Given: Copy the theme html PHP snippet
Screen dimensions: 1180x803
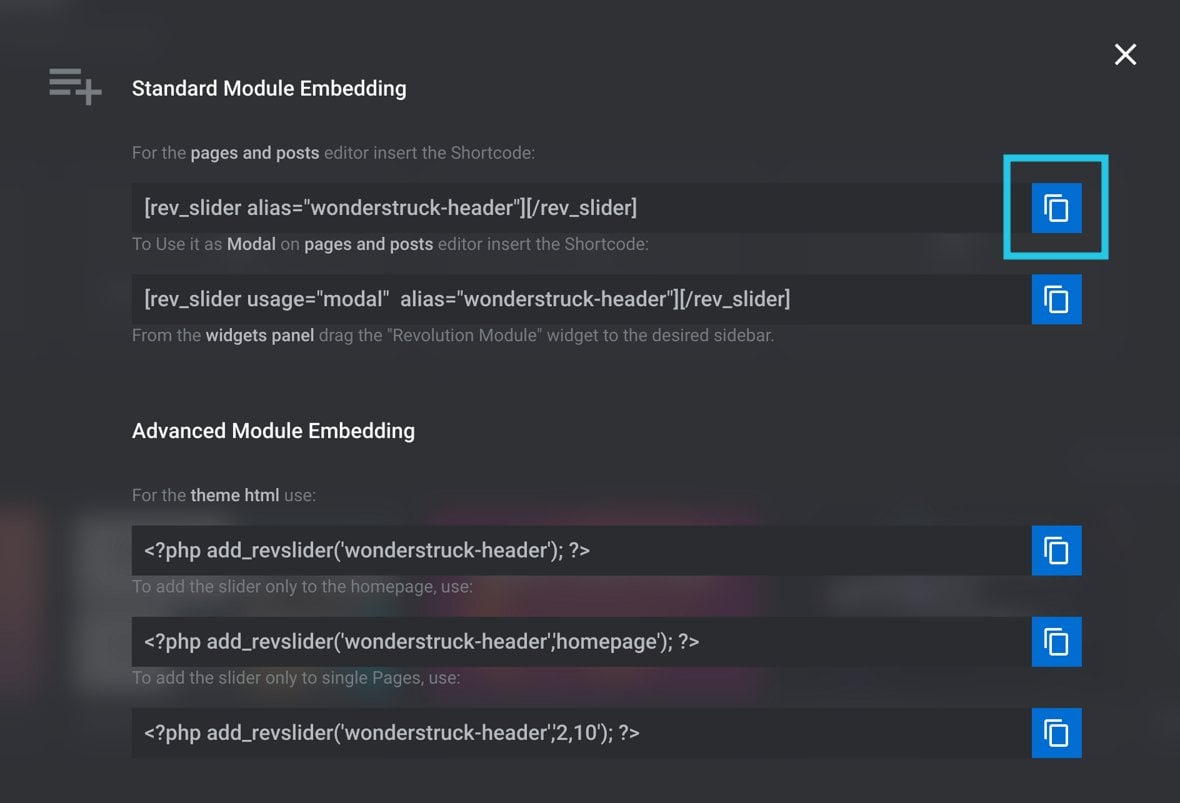Looking at the screenshot, I should pyautogui.click(x=1056, y=550).
